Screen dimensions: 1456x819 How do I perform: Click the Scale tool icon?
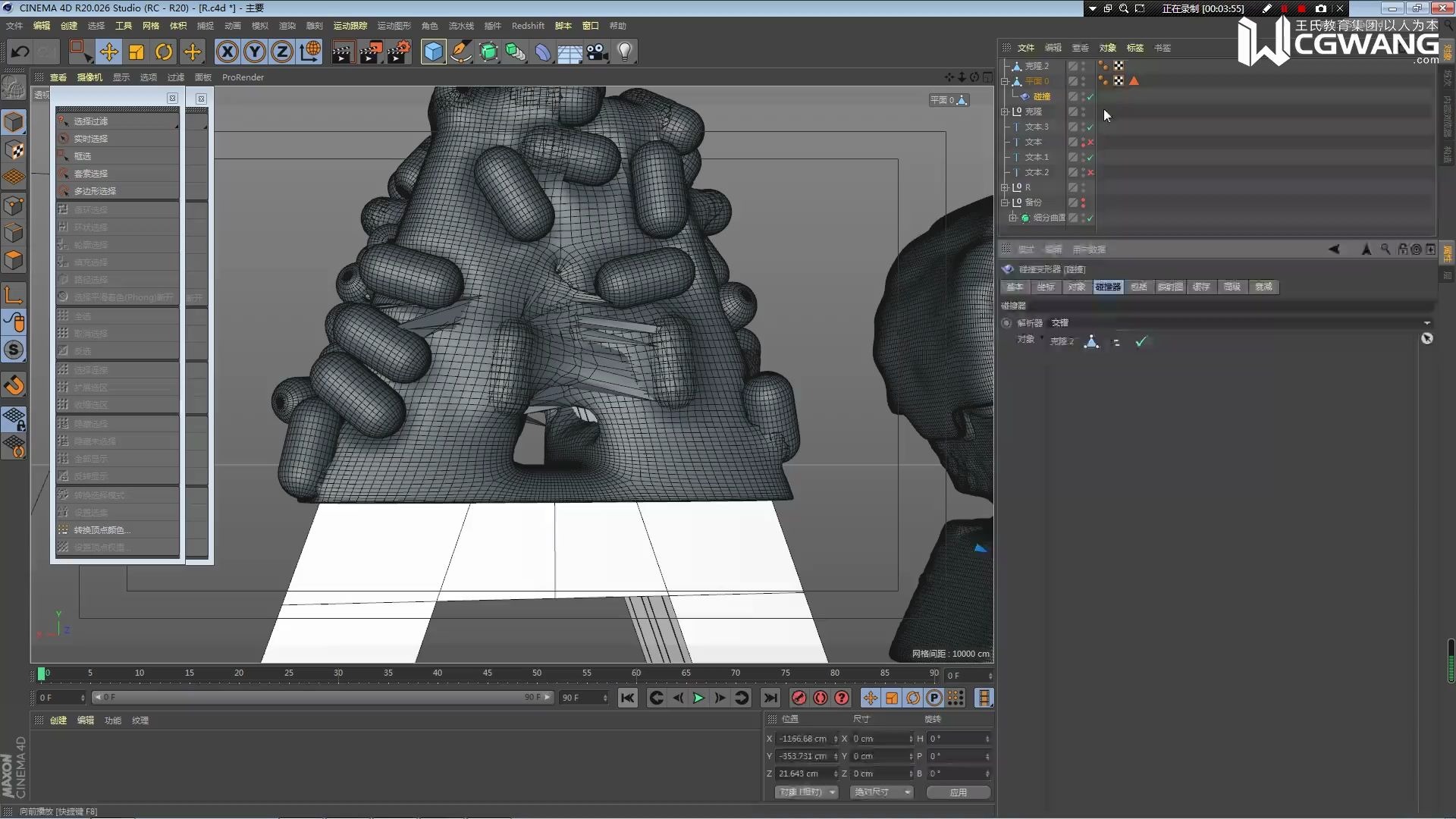click(136, 52)
